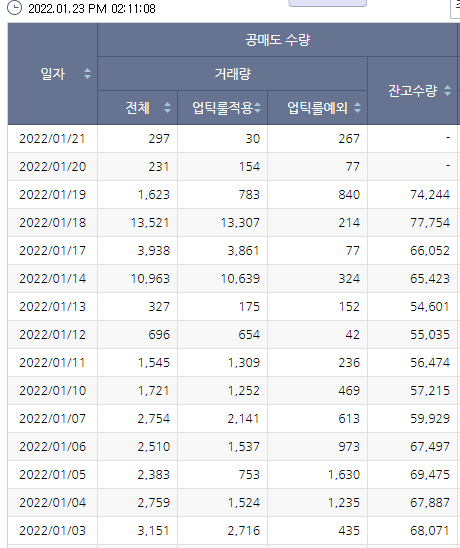
Task: Click total volume value 3,938
Action: click(153, 251)
